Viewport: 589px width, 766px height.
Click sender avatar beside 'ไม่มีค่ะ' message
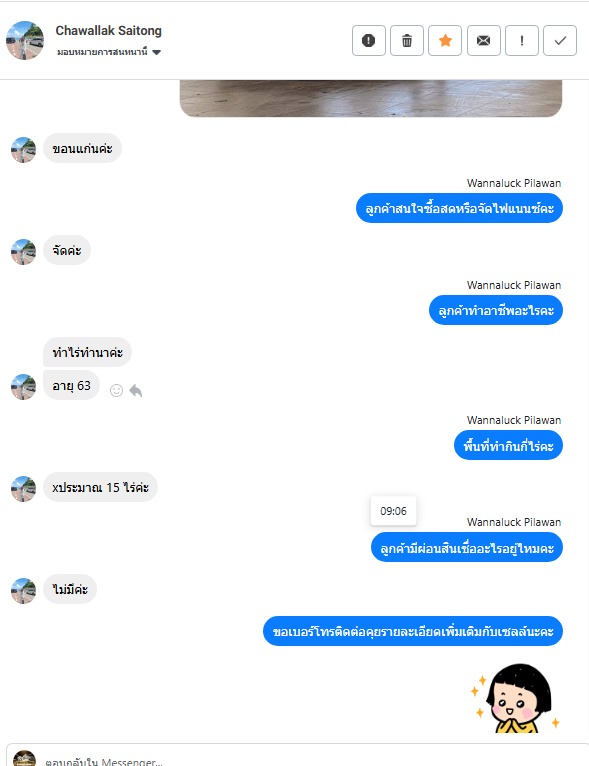[23, 591]
